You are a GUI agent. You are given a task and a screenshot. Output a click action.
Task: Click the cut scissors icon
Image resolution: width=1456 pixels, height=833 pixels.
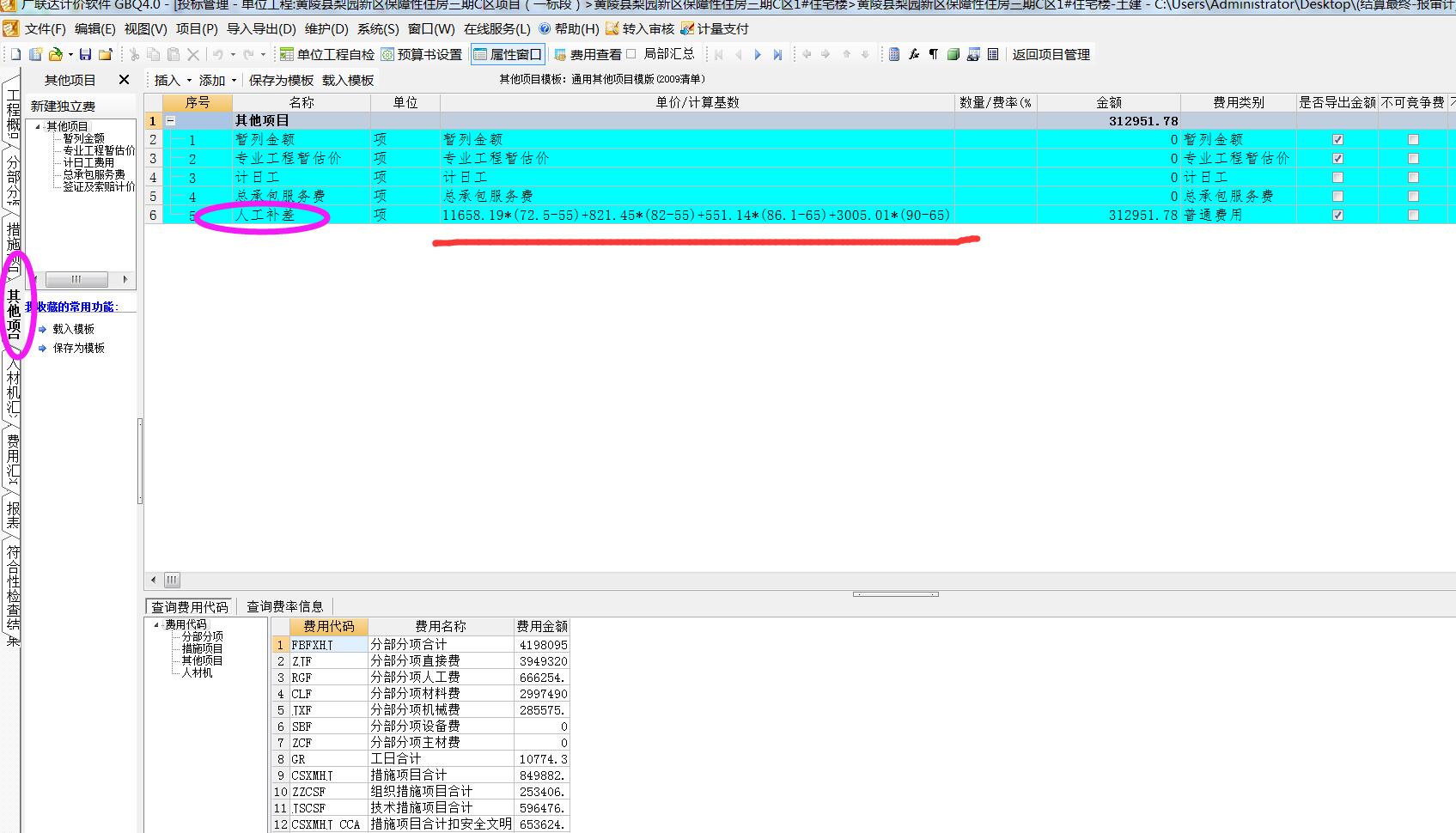(134, 54)
